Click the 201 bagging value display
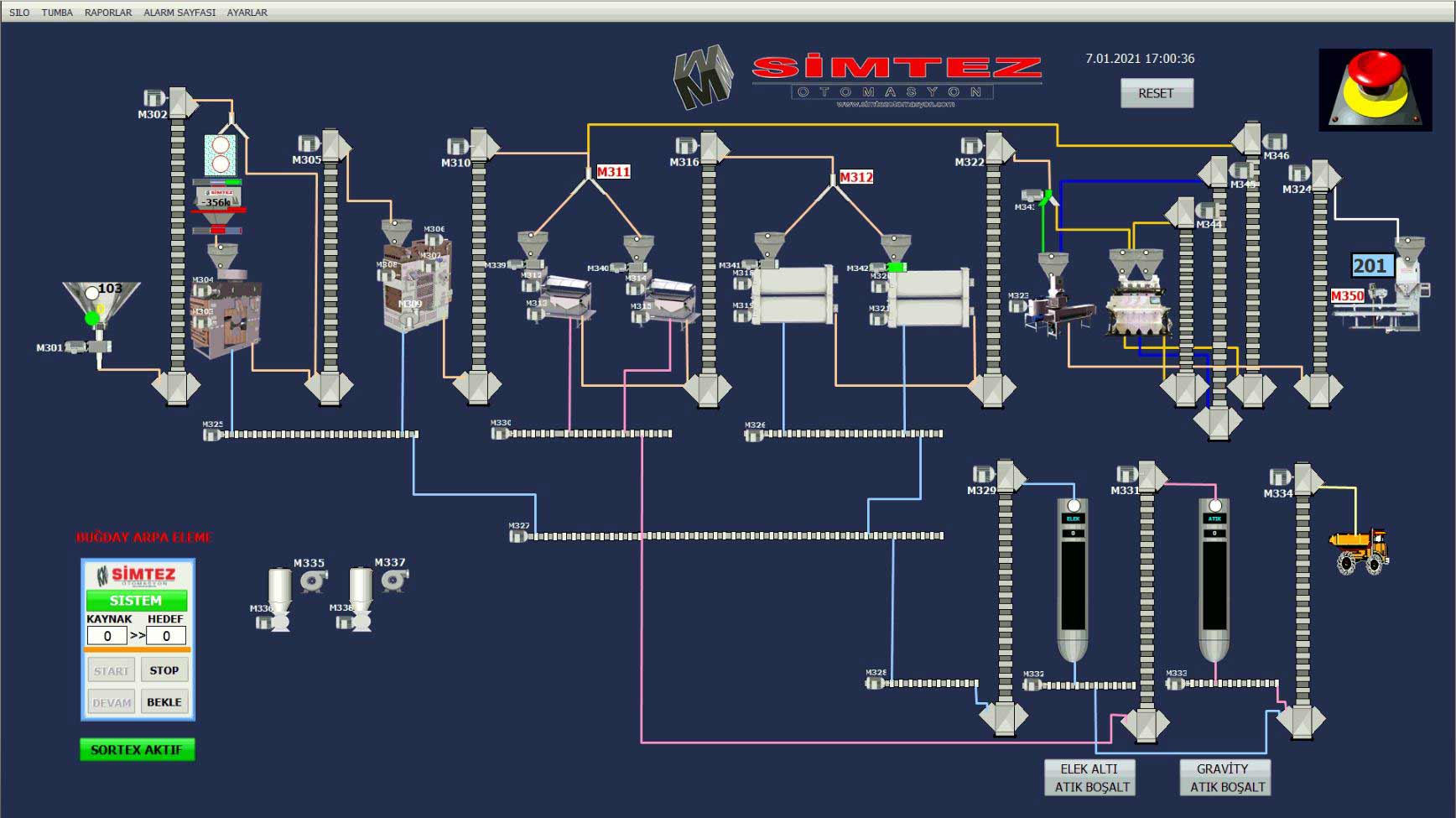This screenshot has width=1456, height=818. (x=1370, y=266)
